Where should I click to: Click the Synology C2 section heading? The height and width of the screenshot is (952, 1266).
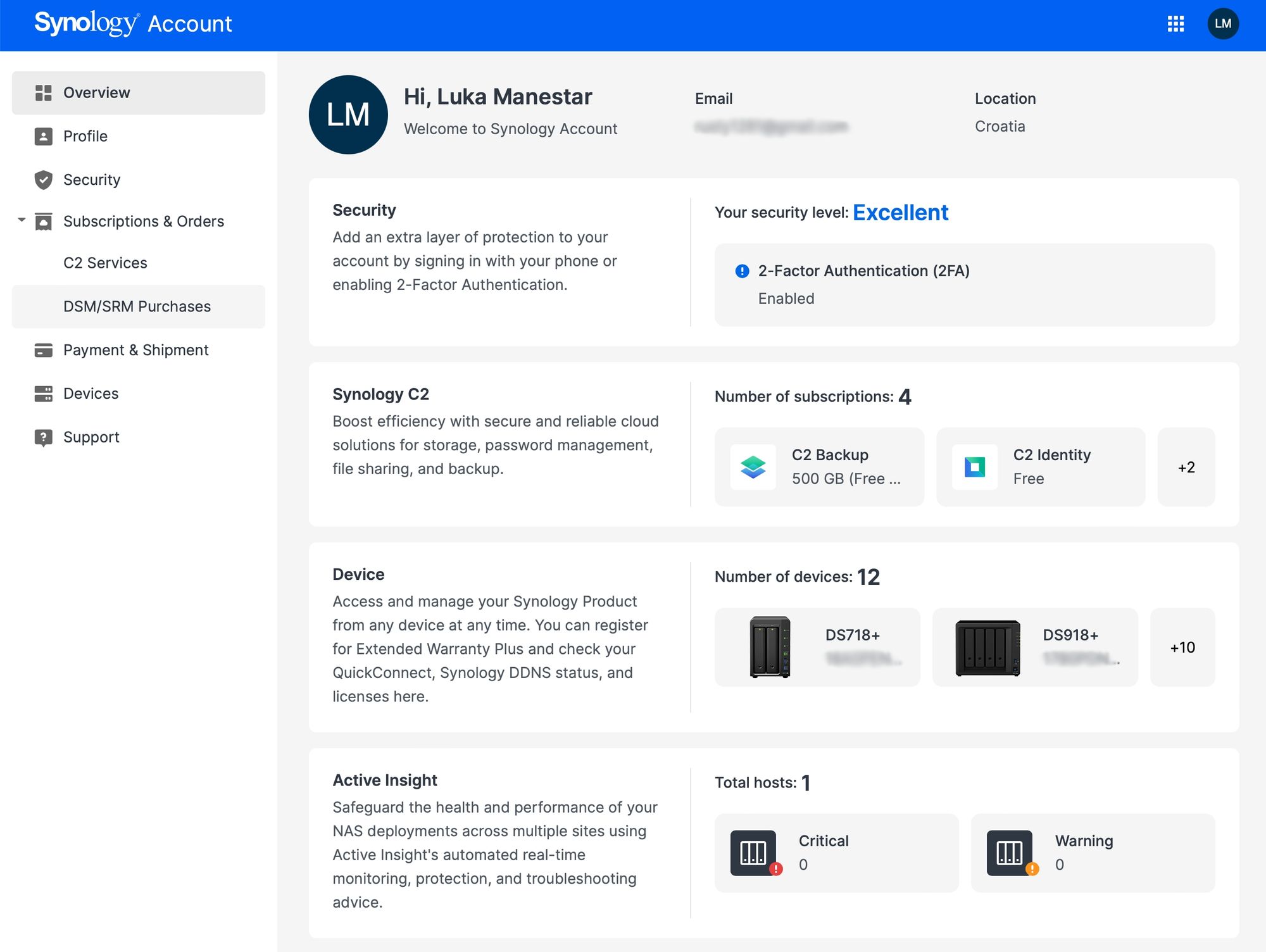(380, 394)
